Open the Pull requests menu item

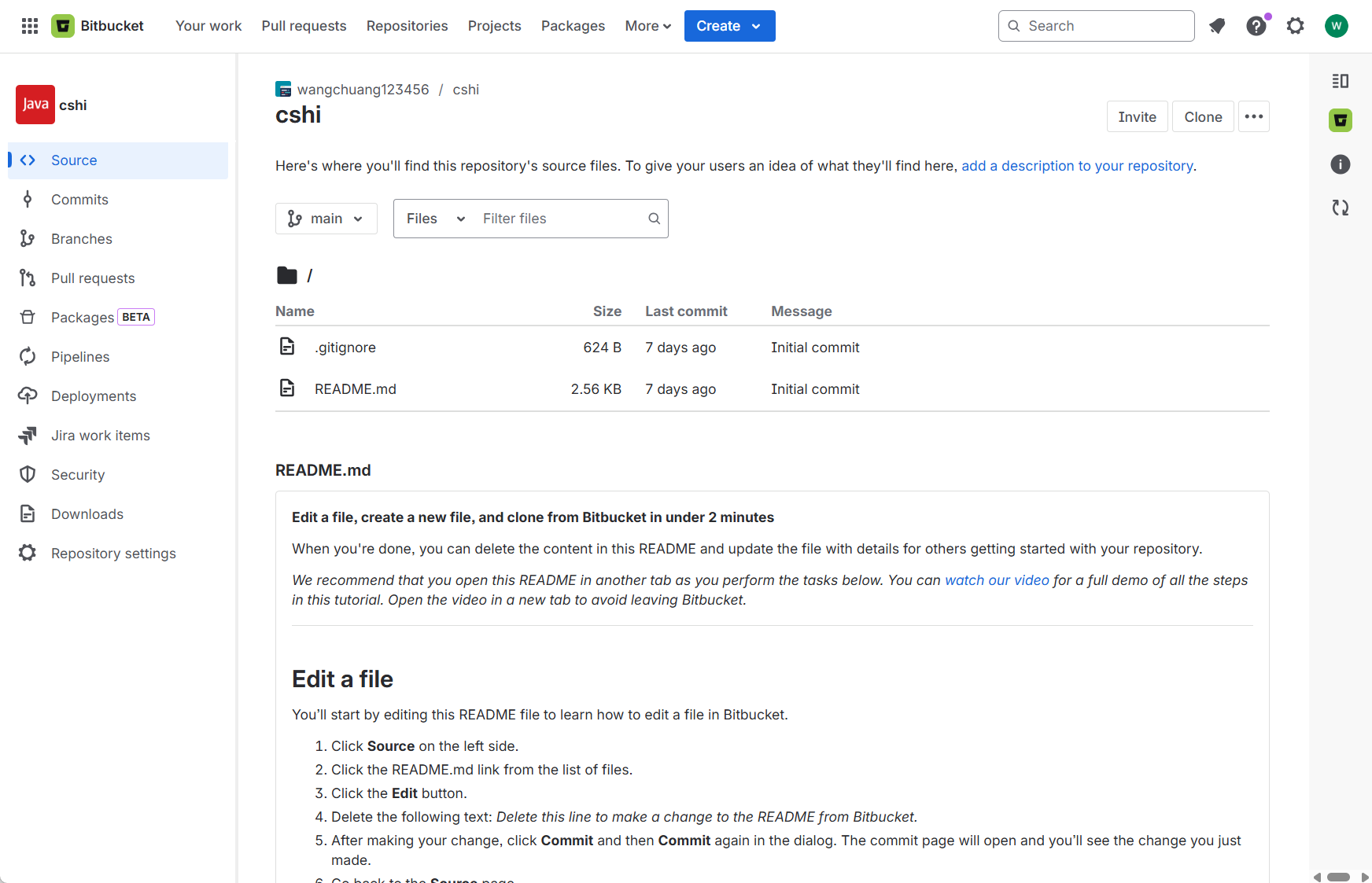click(304, 25)
